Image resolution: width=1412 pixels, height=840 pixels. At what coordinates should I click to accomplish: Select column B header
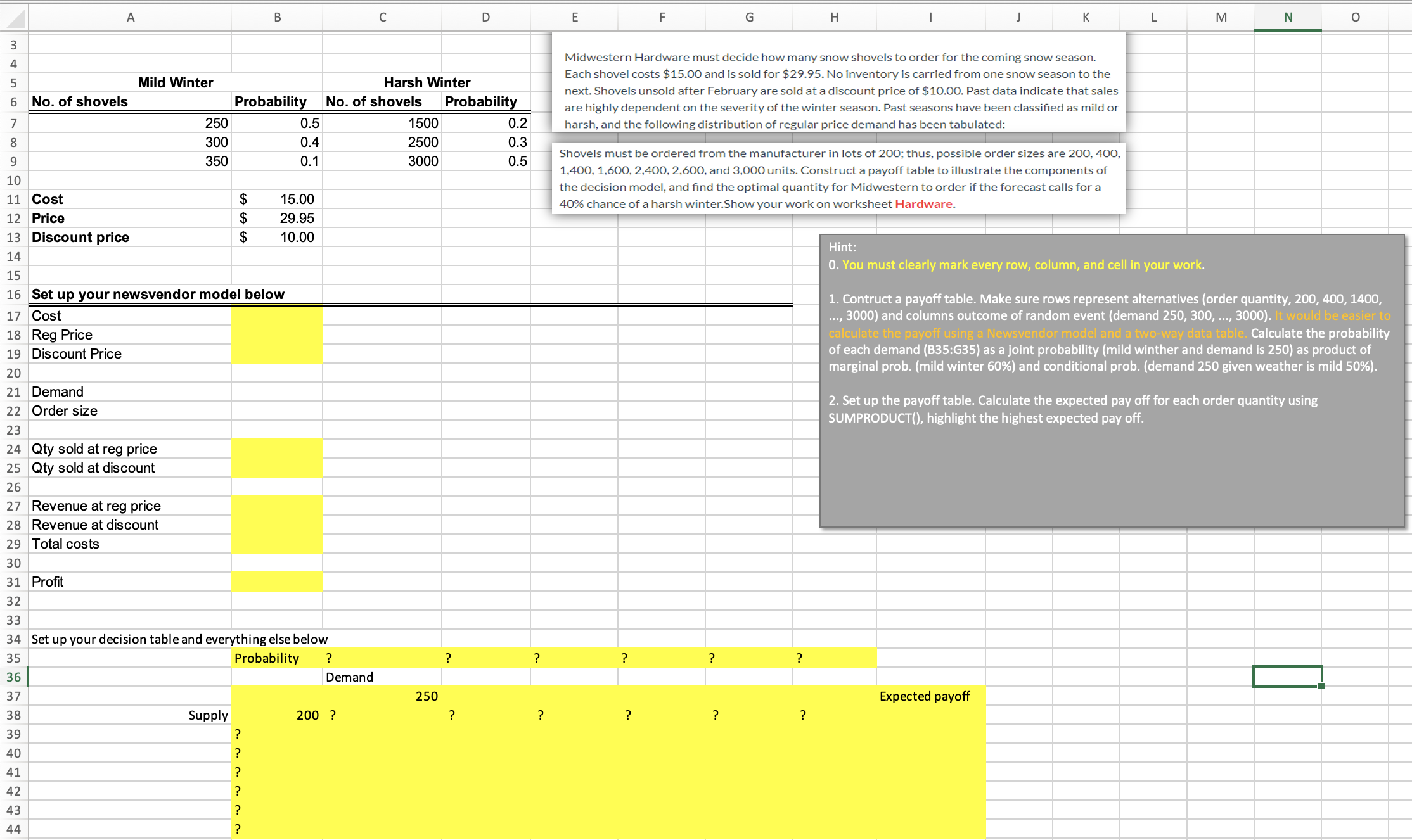click(x=277, y=18)
